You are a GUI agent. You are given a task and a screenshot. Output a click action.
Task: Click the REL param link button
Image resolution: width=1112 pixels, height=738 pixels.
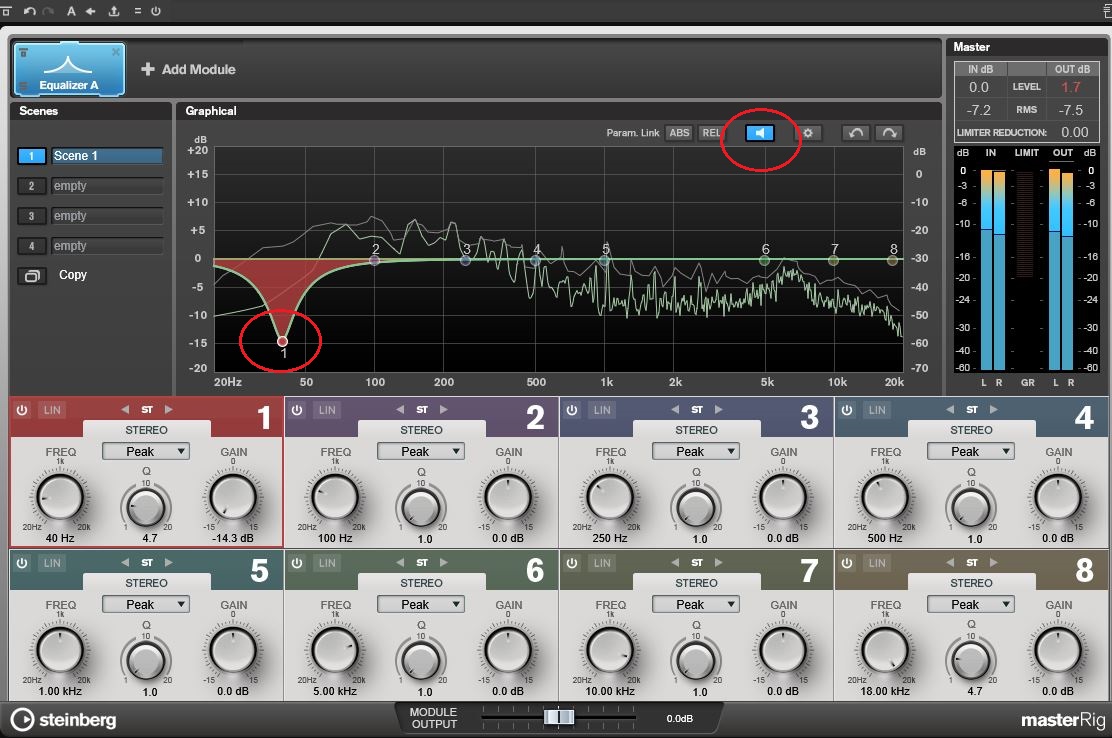[x=711, y=133]
